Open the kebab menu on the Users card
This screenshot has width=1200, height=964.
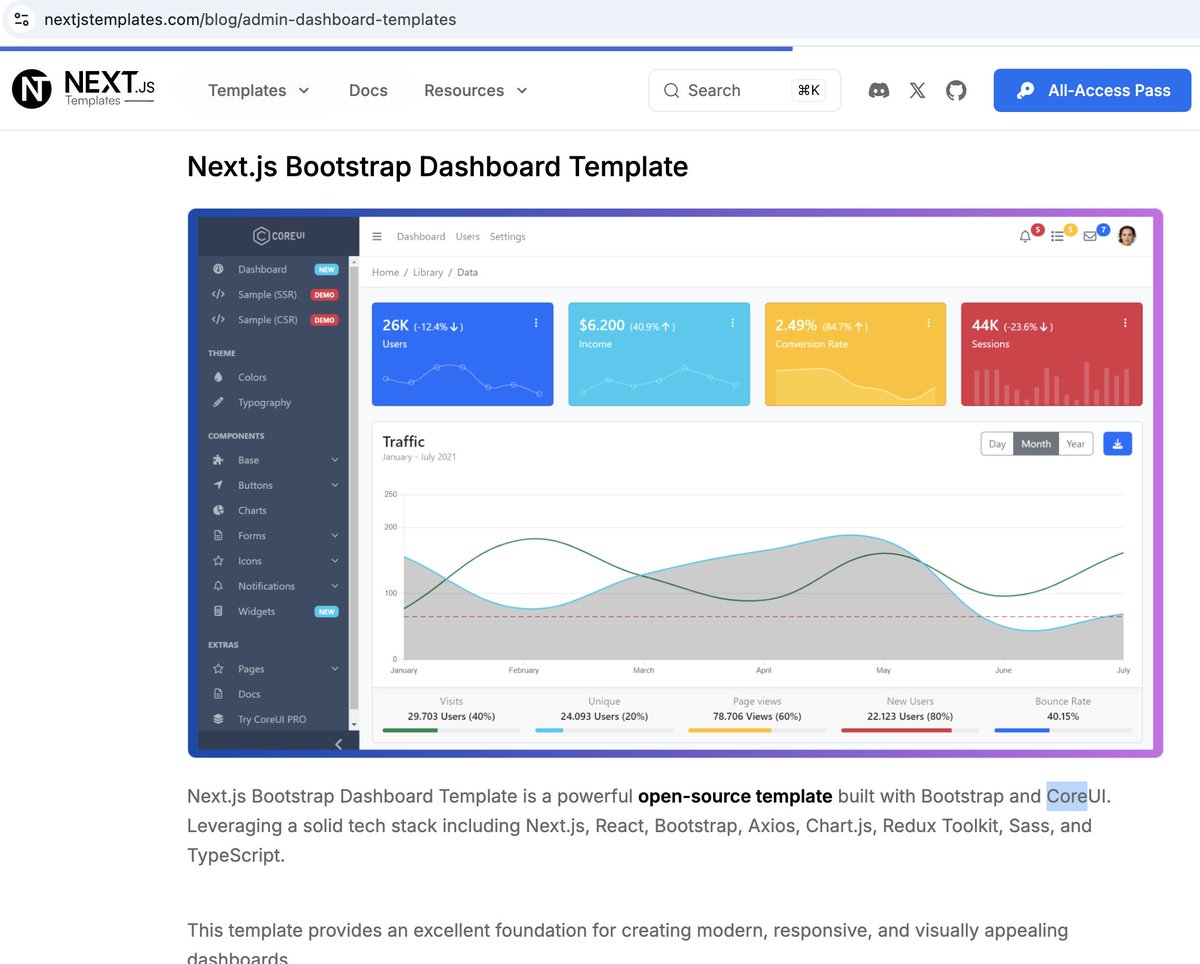click(x=536, y=323)
